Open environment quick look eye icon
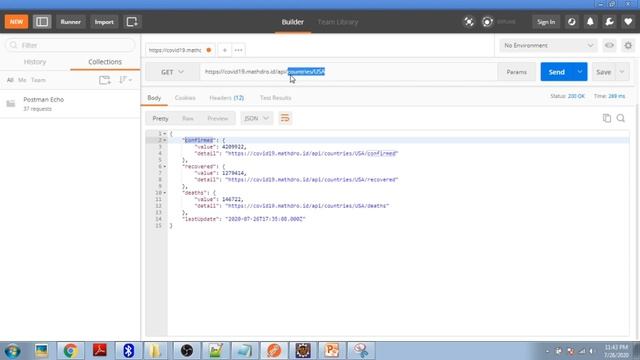This screenshot has height=360, width=640. tap(609, 45)
